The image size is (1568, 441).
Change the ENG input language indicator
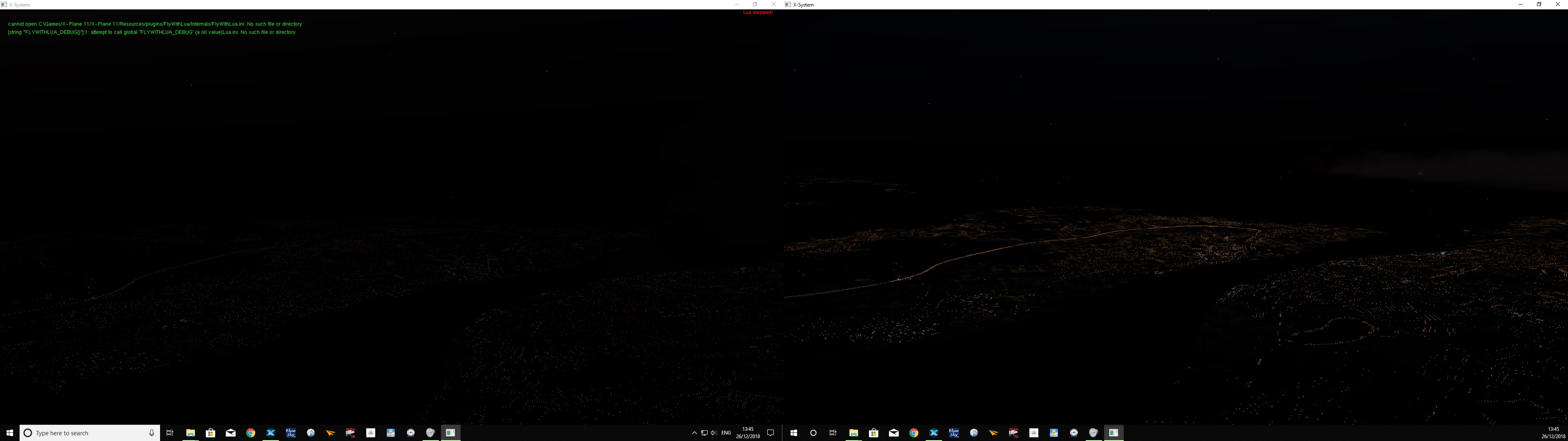pyautogui.click(x=726, y=433)
